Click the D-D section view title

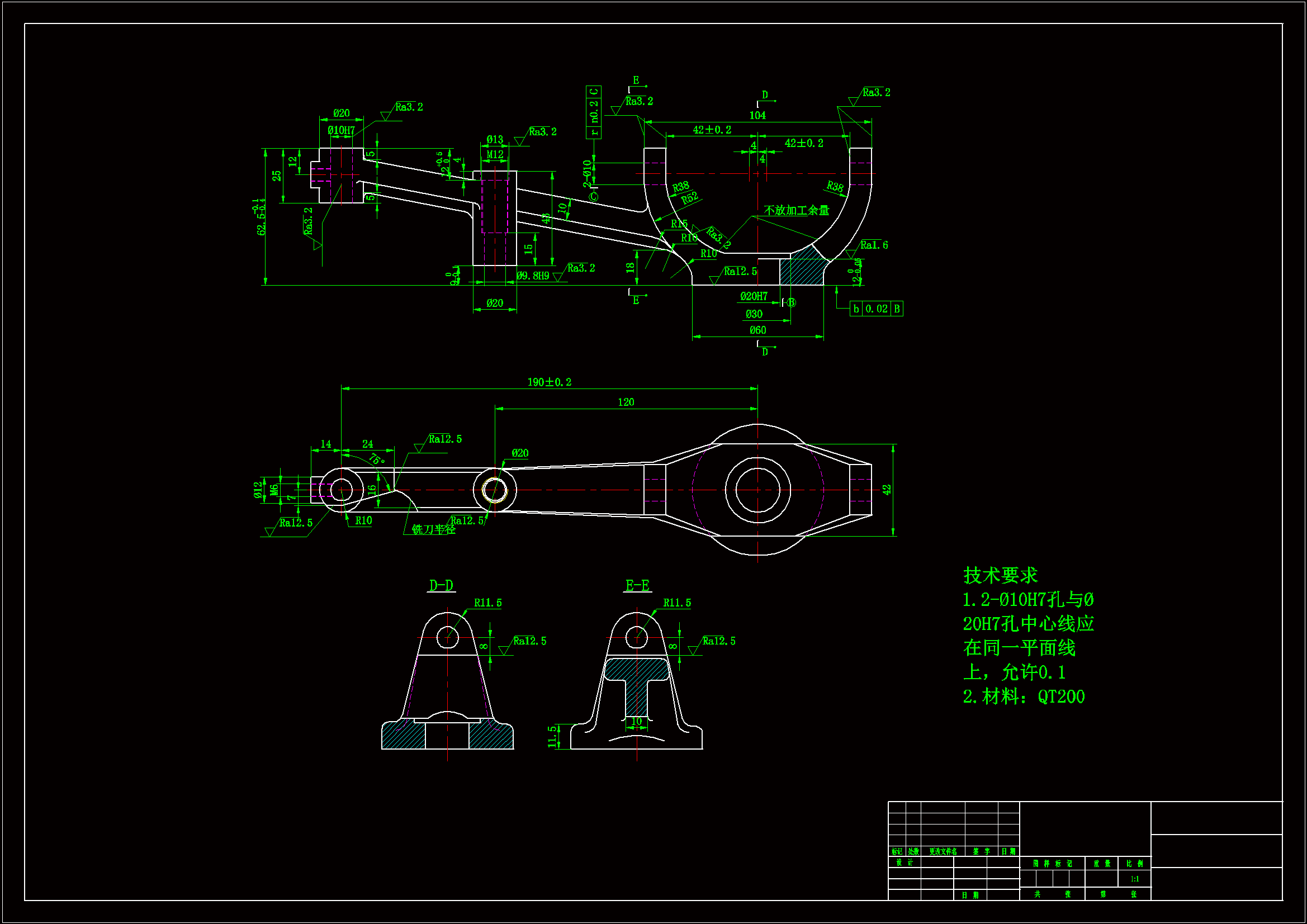tap(441, 585)
